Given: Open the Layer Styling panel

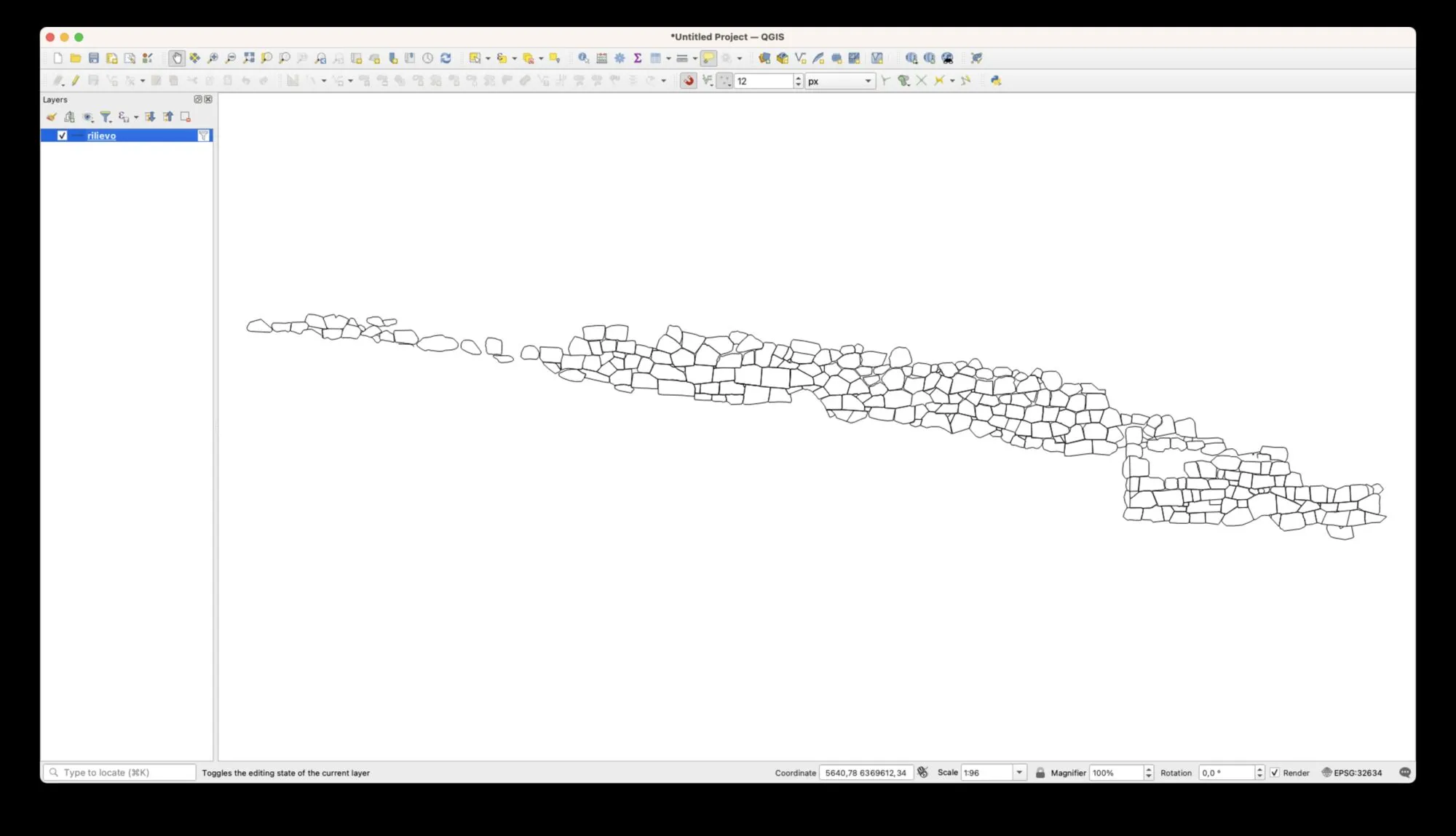Looking at the screenshot, I should point(50,117).
